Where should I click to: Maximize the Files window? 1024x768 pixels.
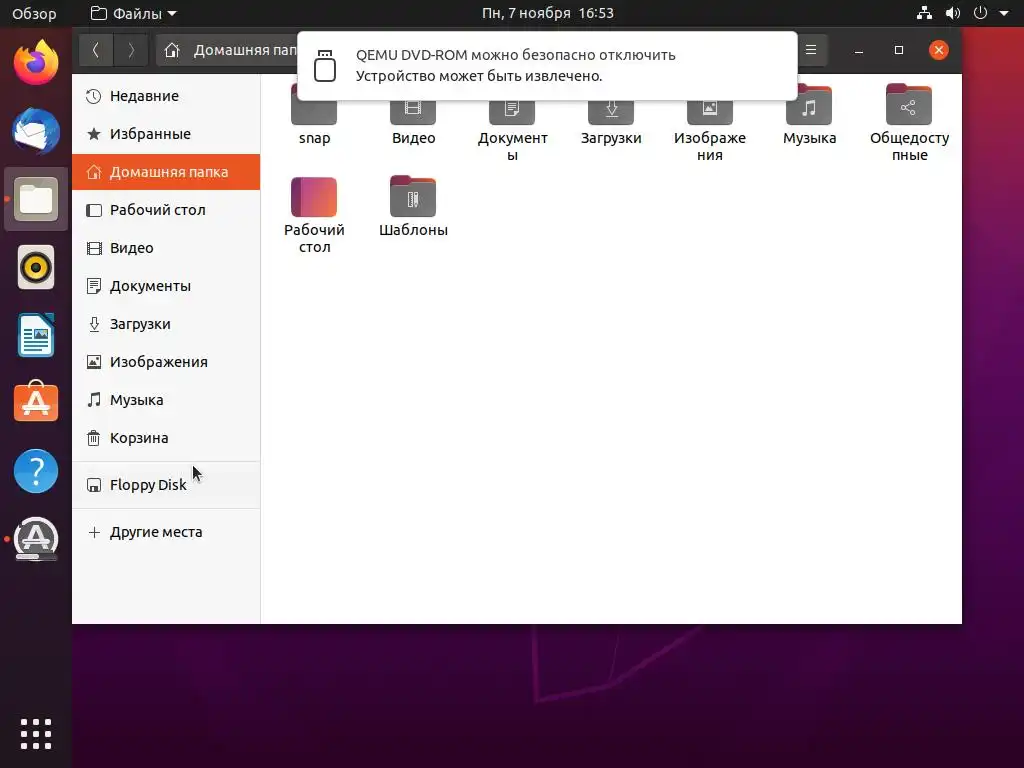(899, 50)
